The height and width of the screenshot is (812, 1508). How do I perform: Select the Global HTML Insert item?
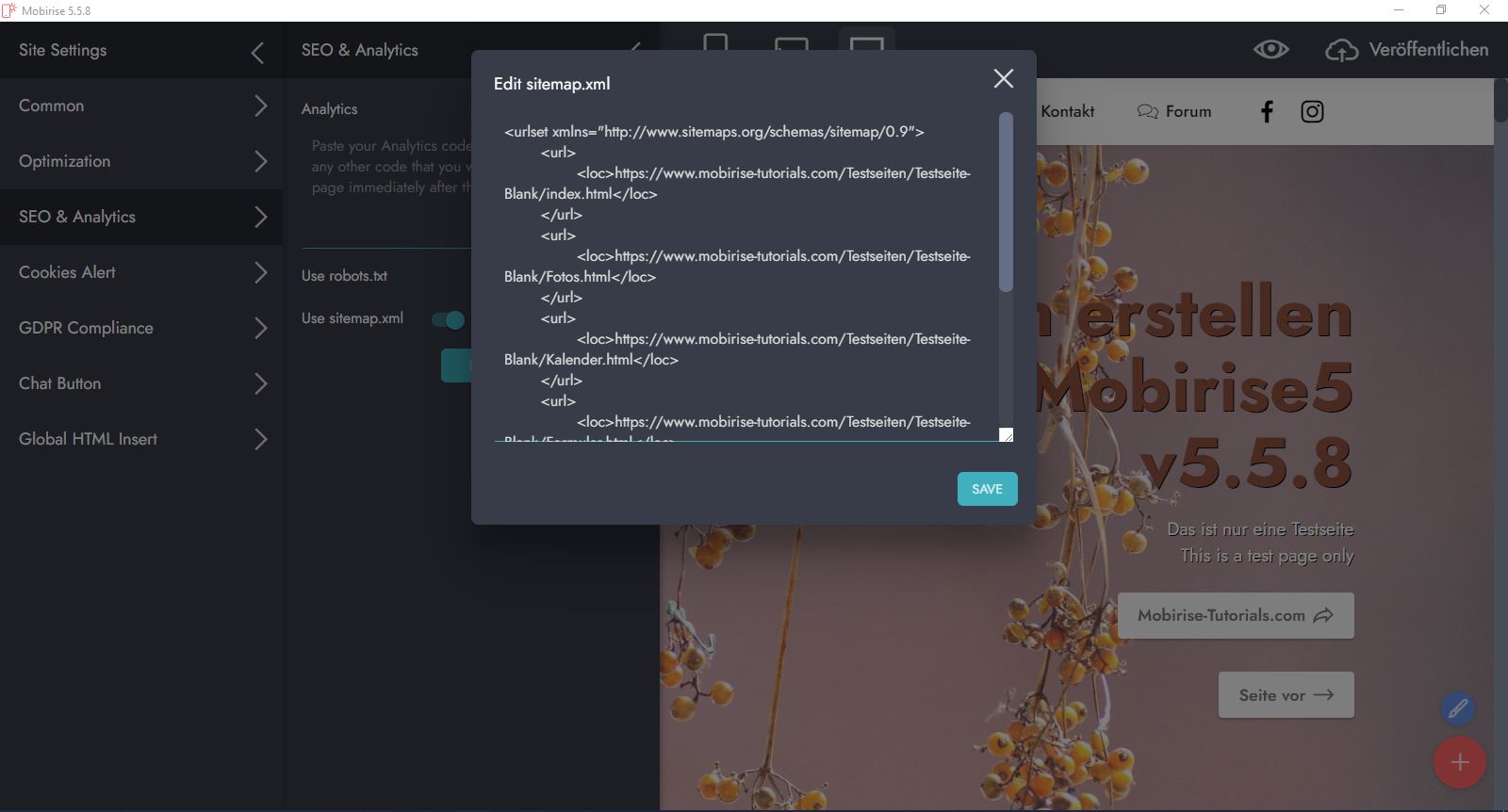click(141, 440)
